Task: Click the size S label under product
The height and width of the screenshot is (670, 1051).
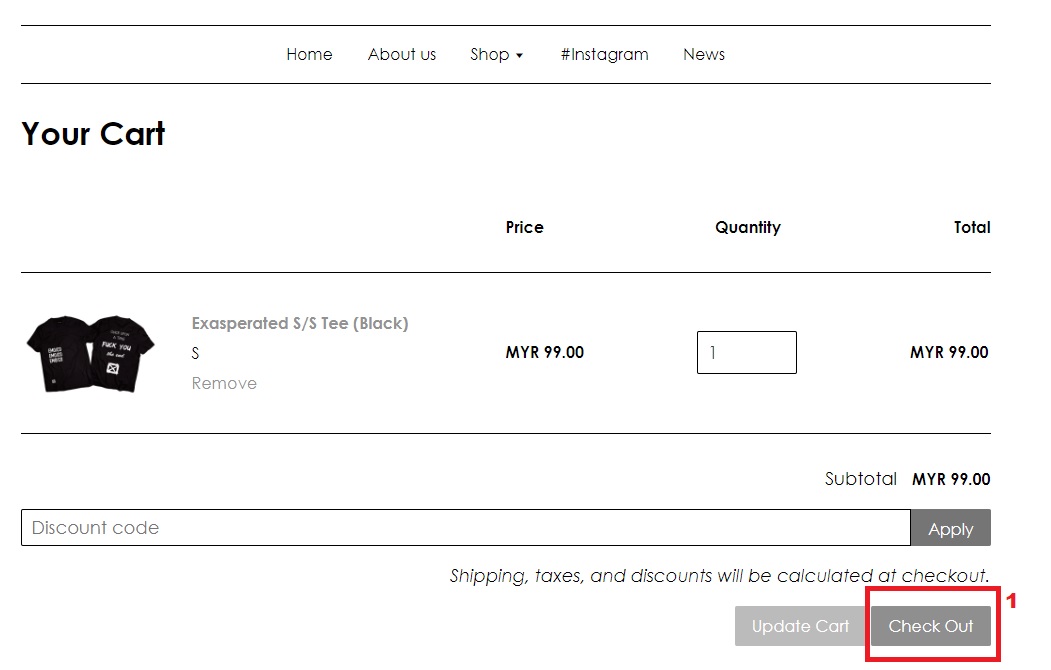Action: click(195, 353)
